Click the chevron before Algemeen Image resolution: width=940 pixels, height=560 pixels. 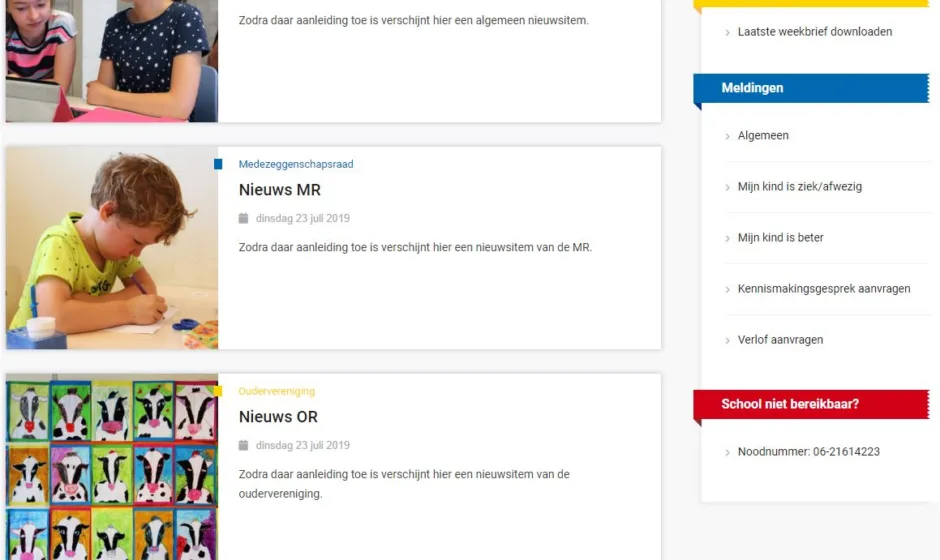coord(727,136)
